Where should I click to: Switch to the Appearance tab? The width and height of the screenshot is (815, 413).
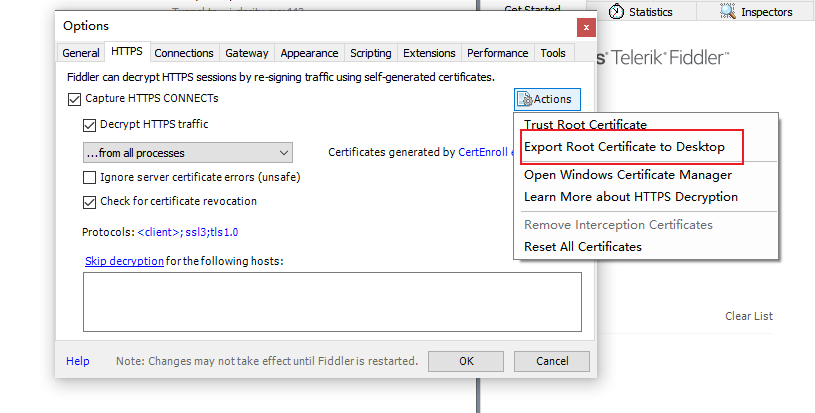tap(309, 53)
